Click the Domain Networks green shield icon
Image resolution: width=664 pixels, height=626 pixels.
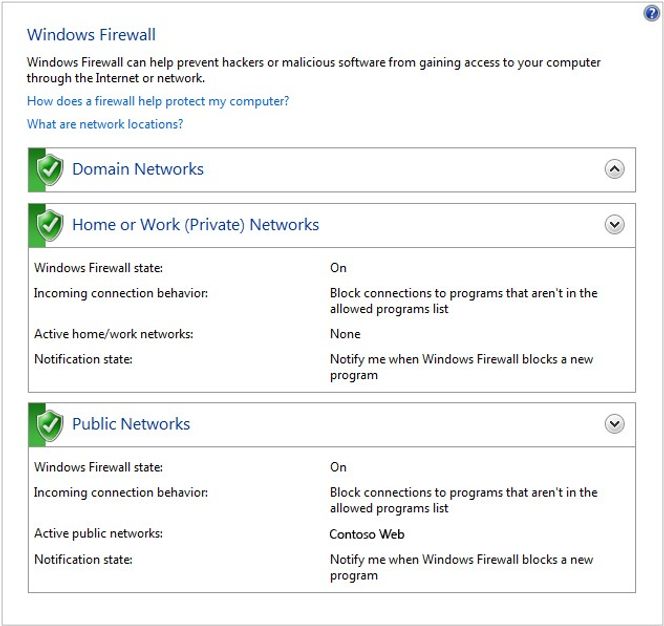pyautogui.click(x=49, y=170)
